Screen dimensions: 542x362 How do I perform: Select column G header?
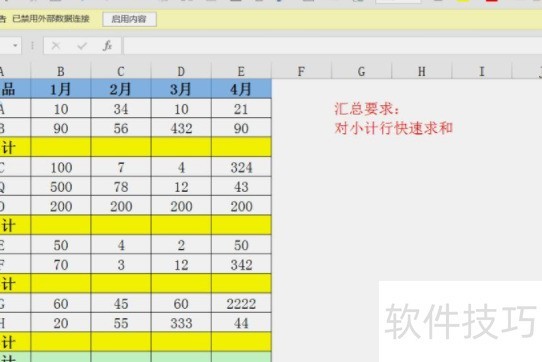point(362,72)
